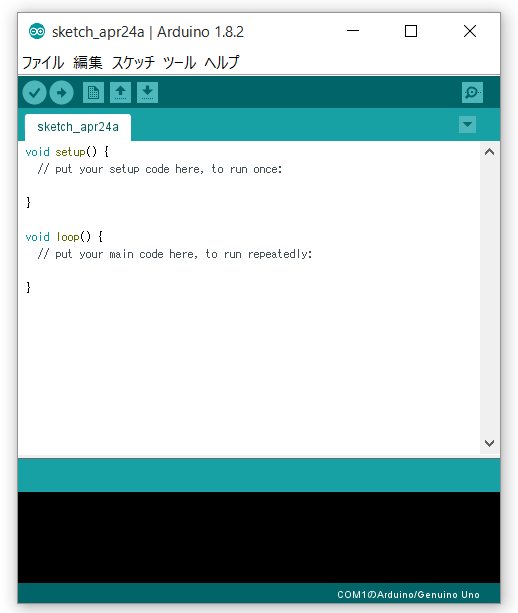Click editor scrollbar down arrow
This screenshot has width=518, height=613.
point(489,443)
